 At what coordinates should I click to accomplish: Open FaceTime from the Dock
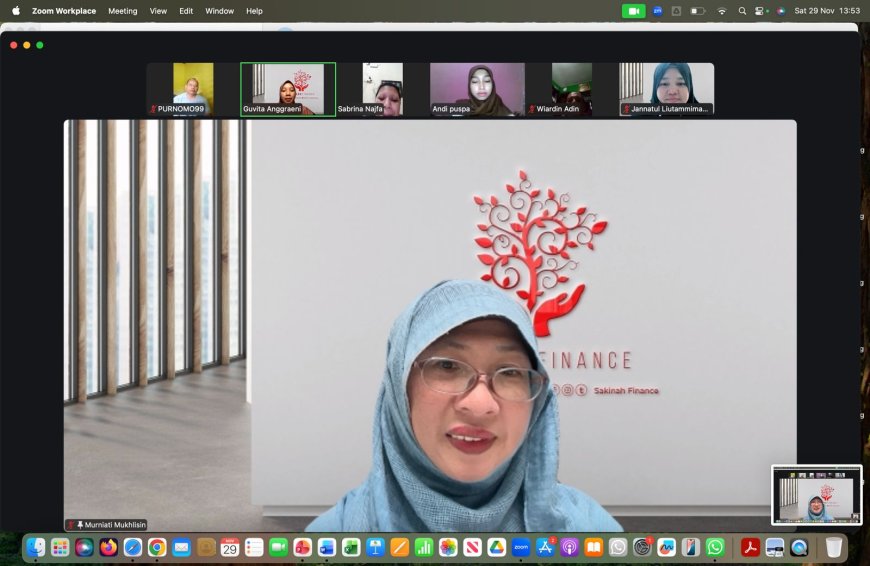(x=279, y=548)
